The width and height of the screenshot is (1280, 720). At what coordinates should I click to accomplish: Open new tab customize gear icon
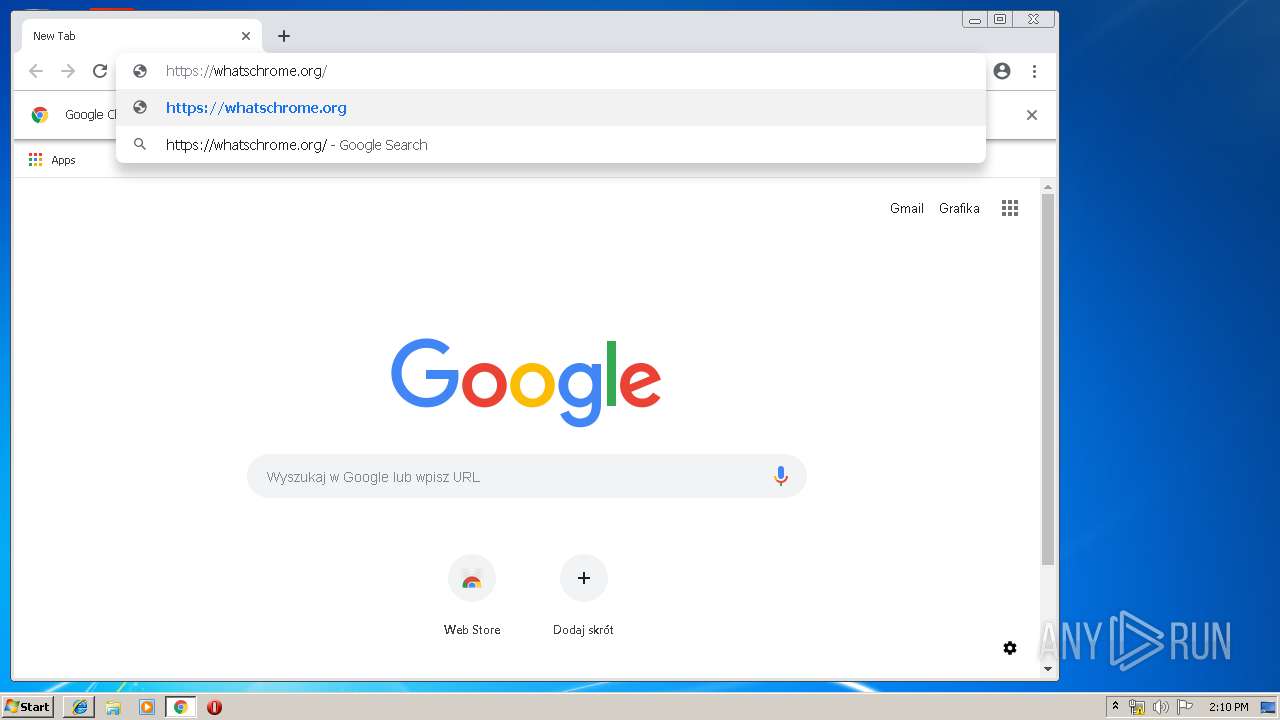click(1010, 648)
